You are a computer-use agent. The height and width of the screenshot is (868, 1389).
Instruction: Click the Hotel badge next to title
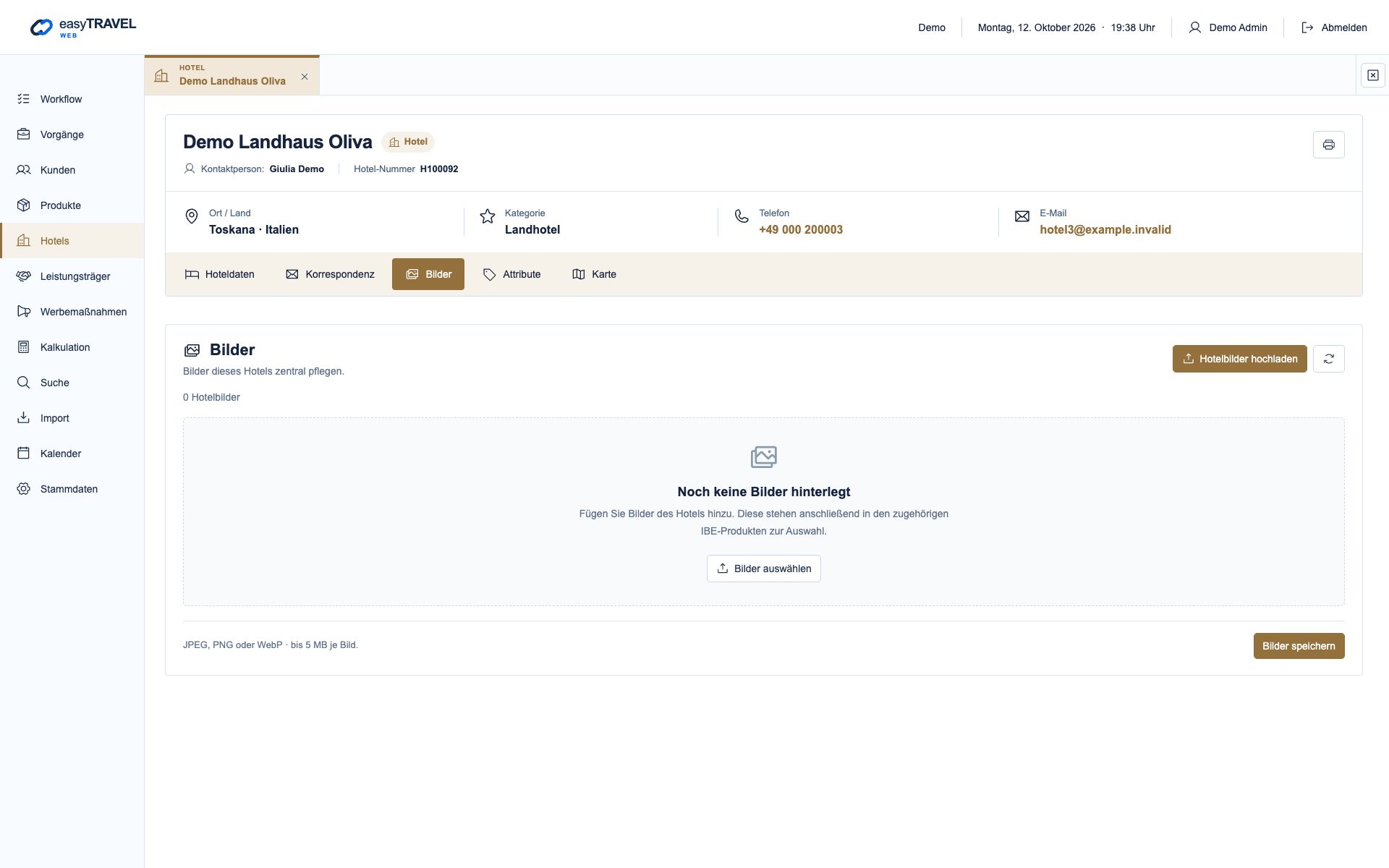point(408,142)
